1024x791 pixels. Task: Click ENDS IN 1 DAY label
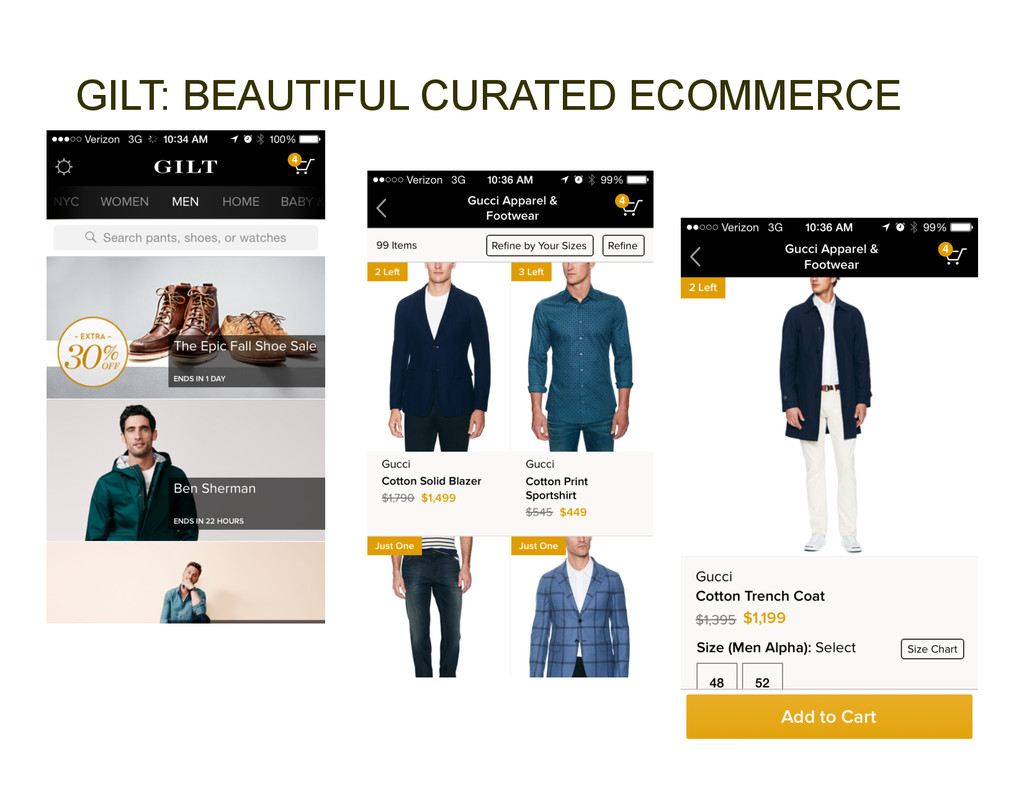[x=199, y=378]
